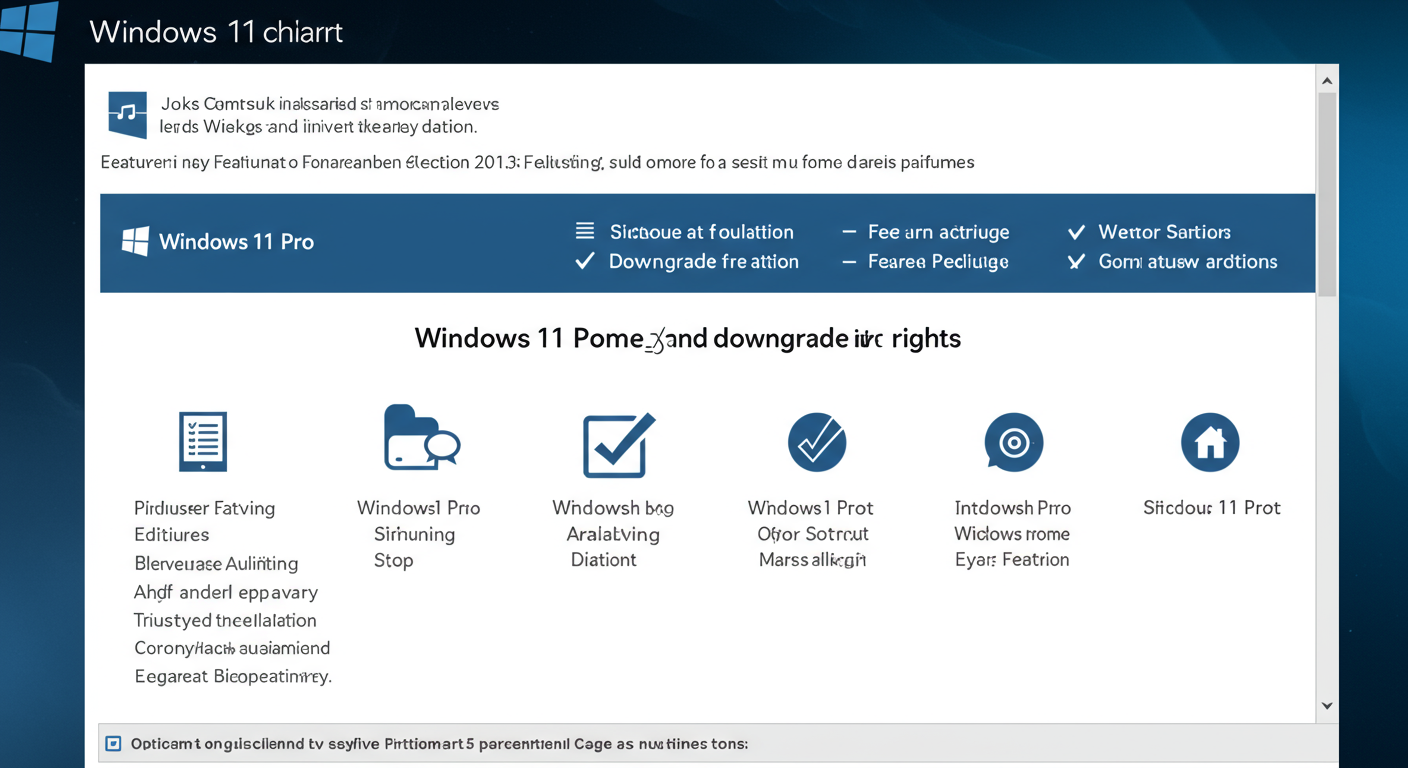This screenshot has width=1408, height=768.
Task: Click the dash icon beside 'Fee arn actriuge'
Action: 849,231
